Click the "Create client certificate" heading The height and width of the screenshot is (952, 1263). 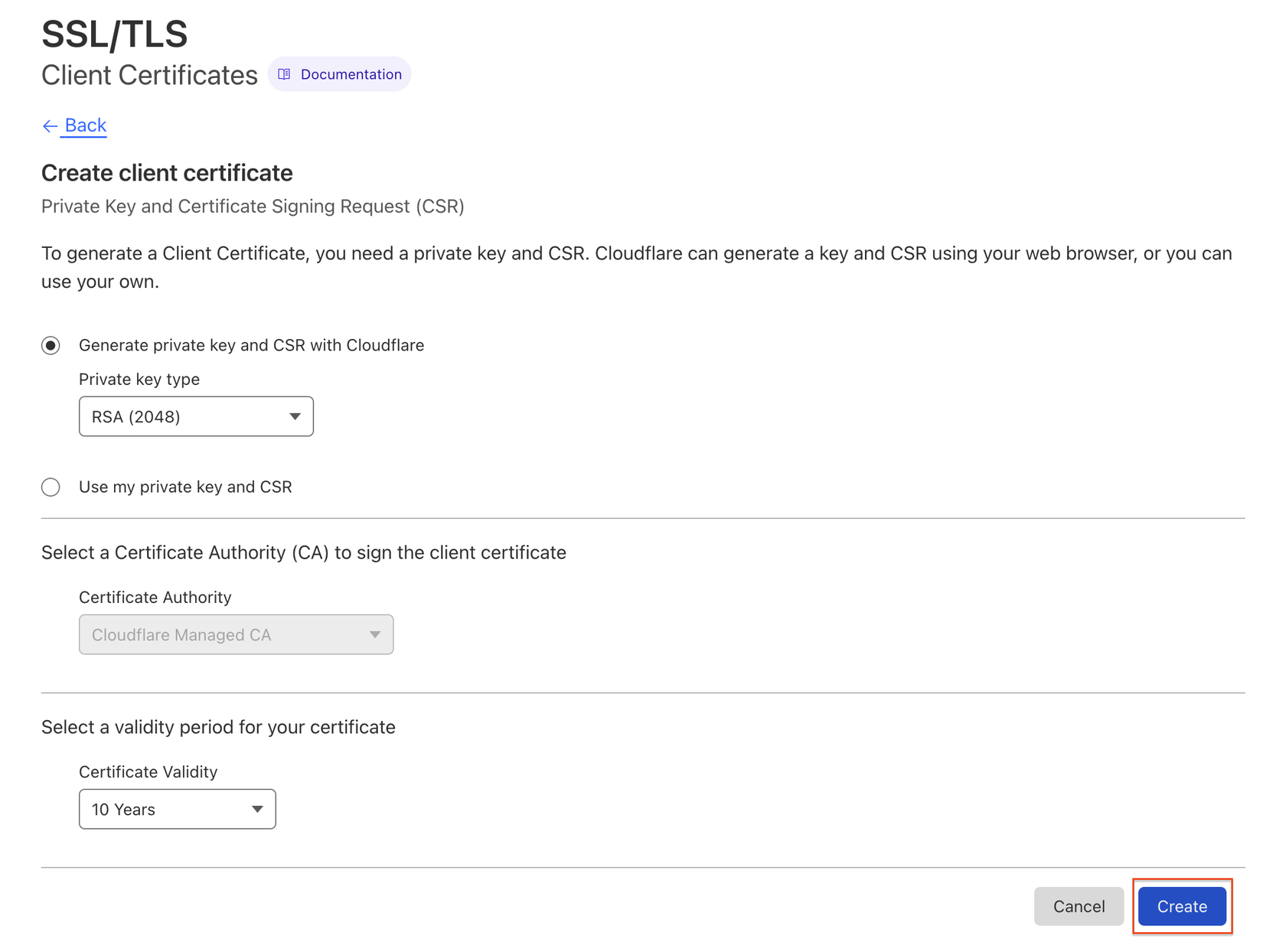(x=167, y=173)
